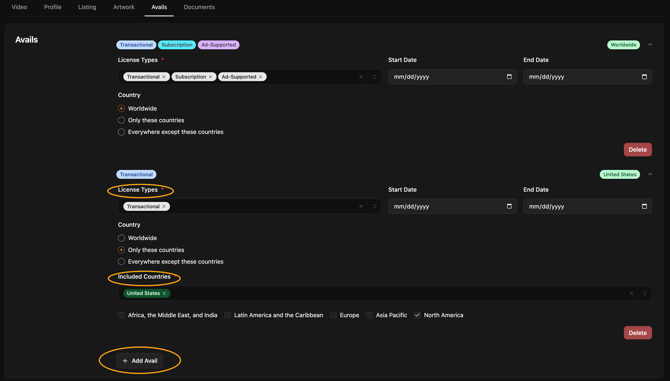
Task: Delete the United States avail
Action: 638,333
